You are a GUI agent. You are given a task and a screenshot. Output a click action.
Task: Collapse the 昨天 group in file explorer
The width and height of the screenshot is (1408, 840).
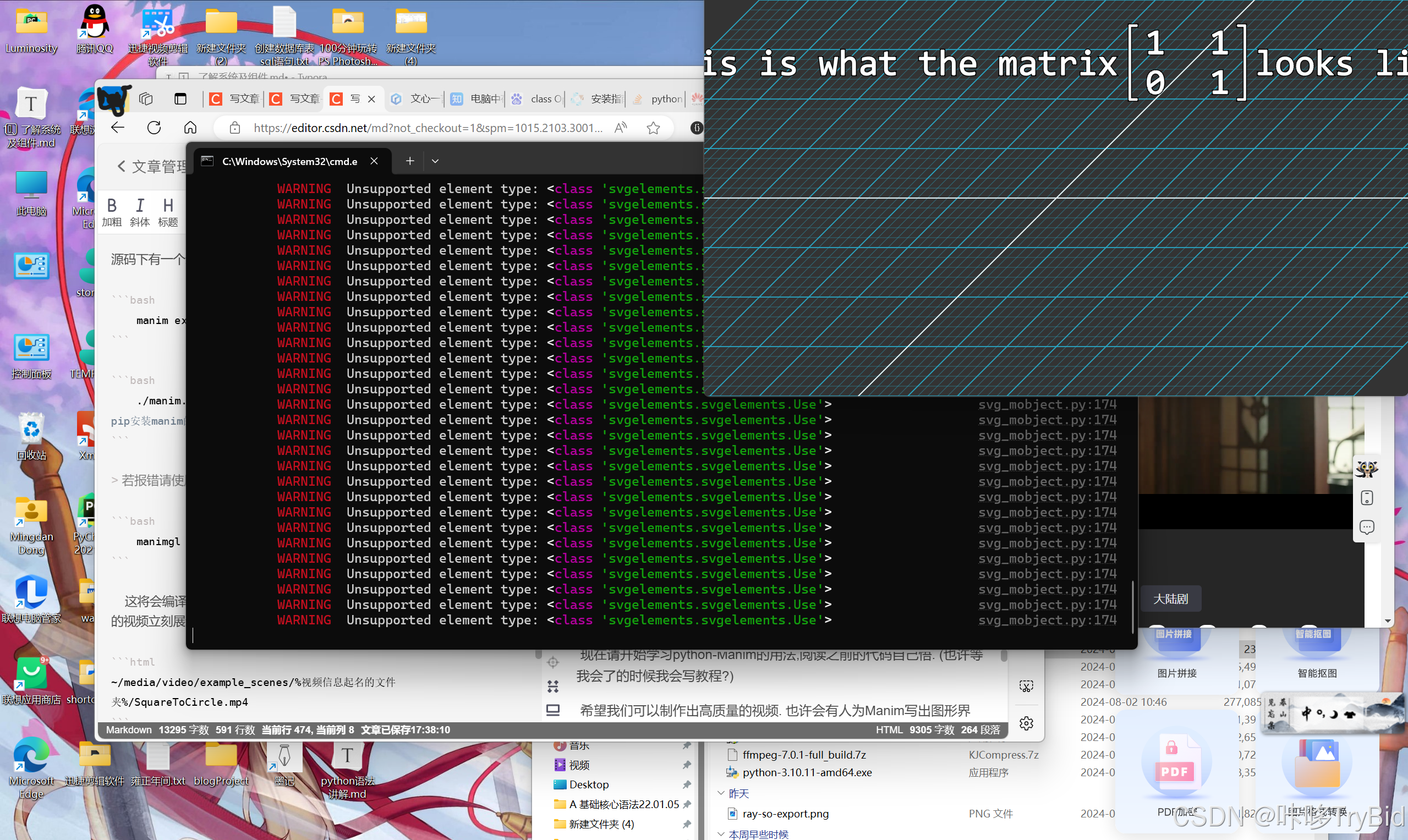721,793
